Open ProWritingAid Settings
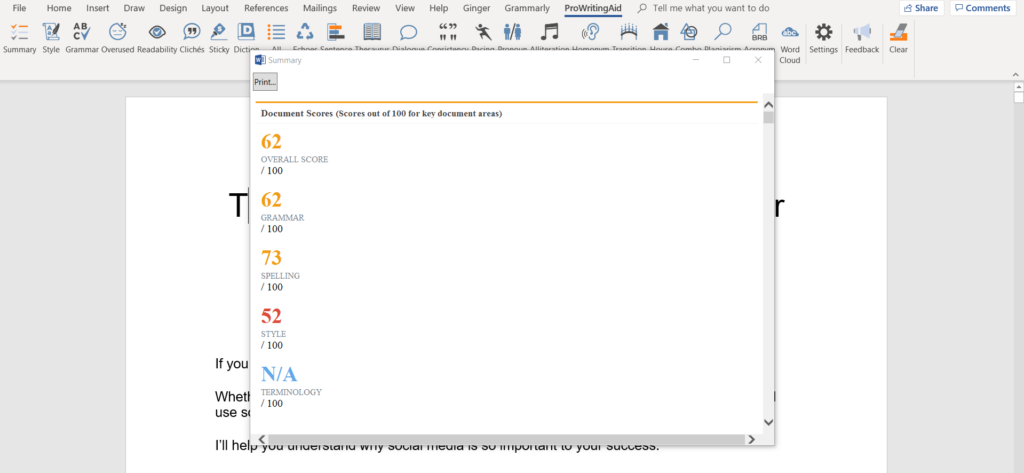 click(x=824, y=38)
